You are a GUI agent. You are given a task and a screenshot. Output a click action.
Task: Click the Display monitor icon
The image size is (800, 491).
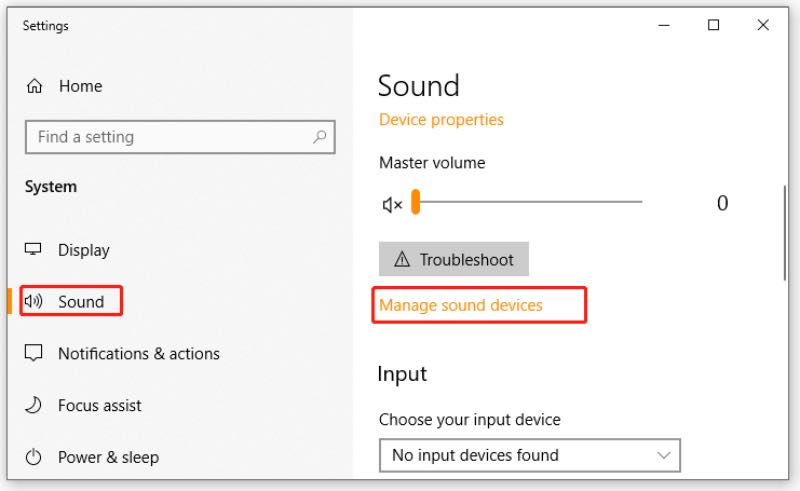[34, 250]
